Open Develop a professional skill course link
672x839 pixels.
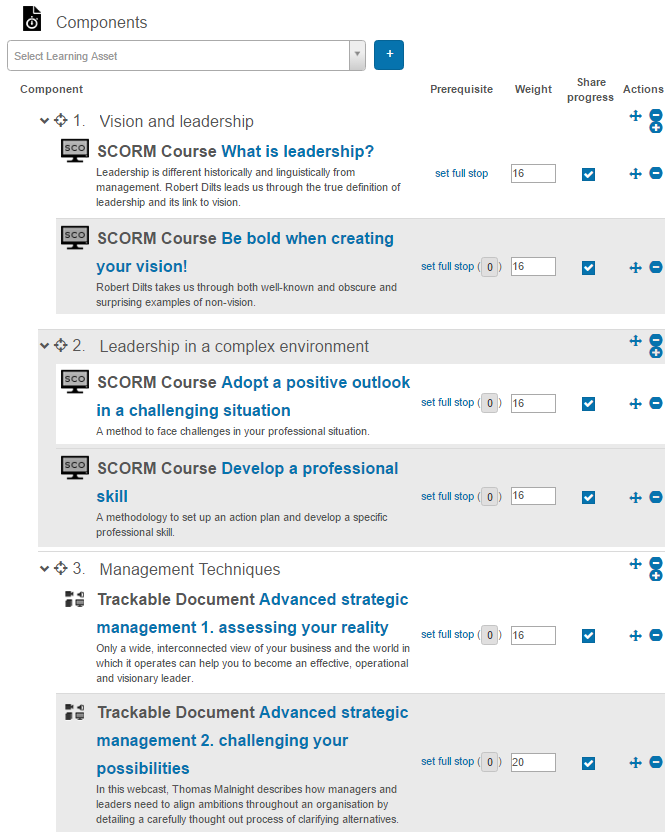[x=247, y=482]
